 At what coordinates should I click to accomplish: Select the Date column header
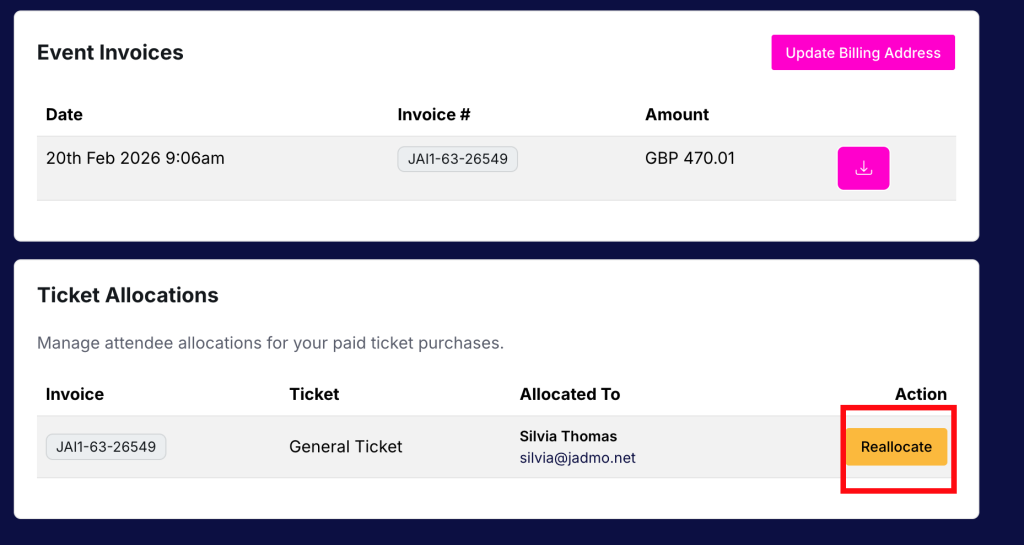click(x=64, y=115)
